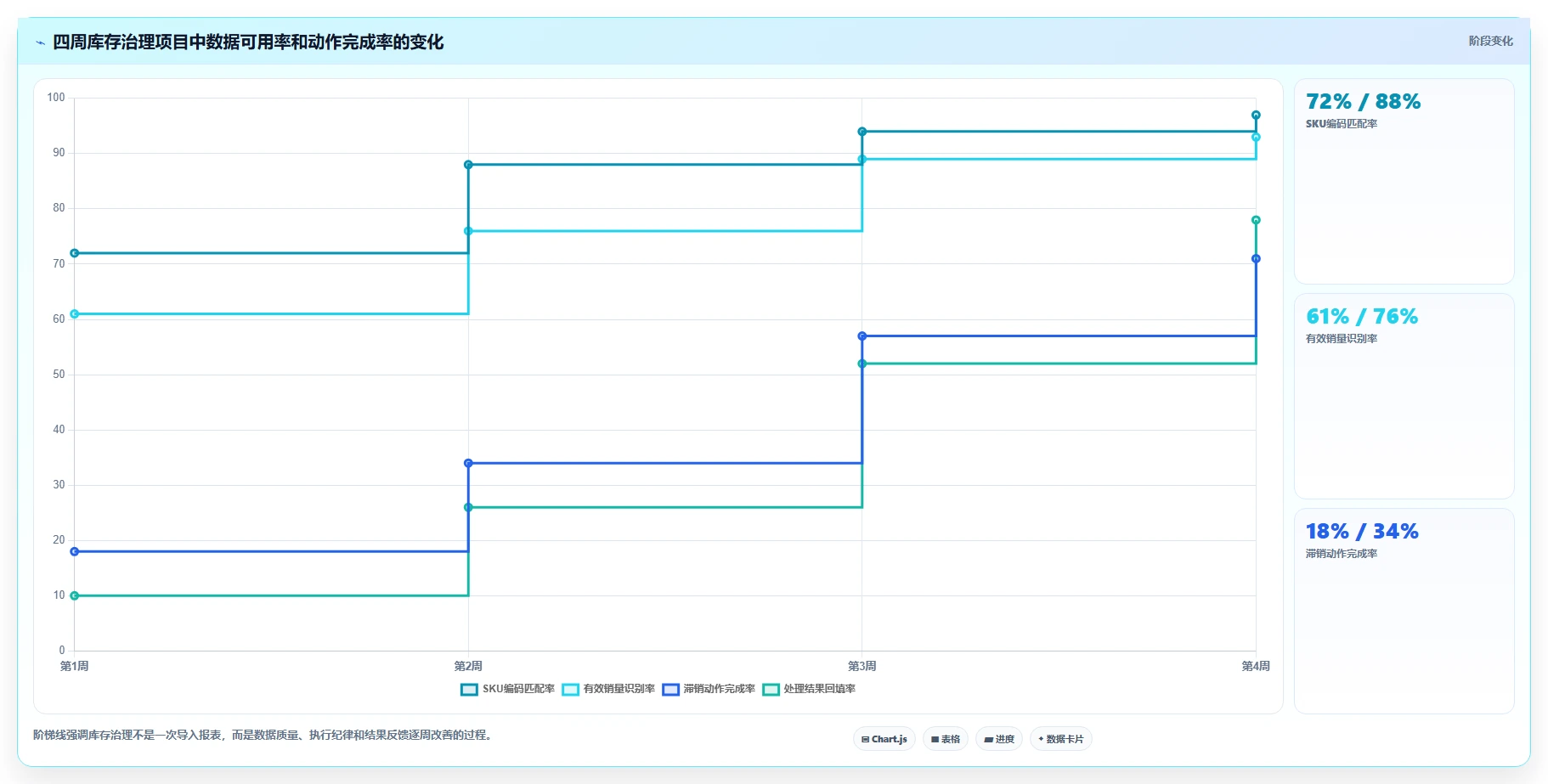
Task: Click the 18% / 34% card value
Action: click(1362, 532)
